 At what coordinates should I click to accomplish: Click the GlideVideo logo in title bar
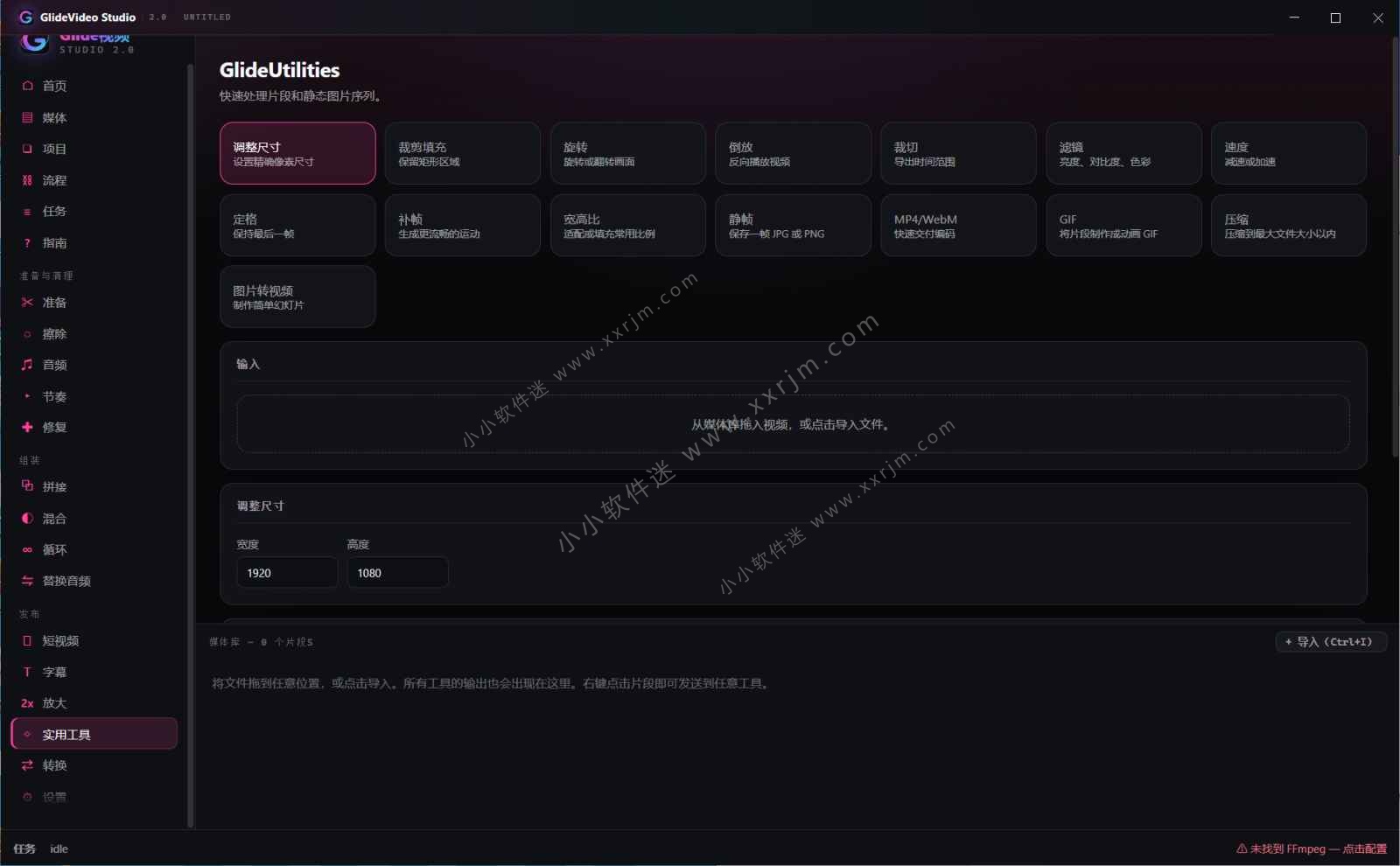tap(25, 17)
